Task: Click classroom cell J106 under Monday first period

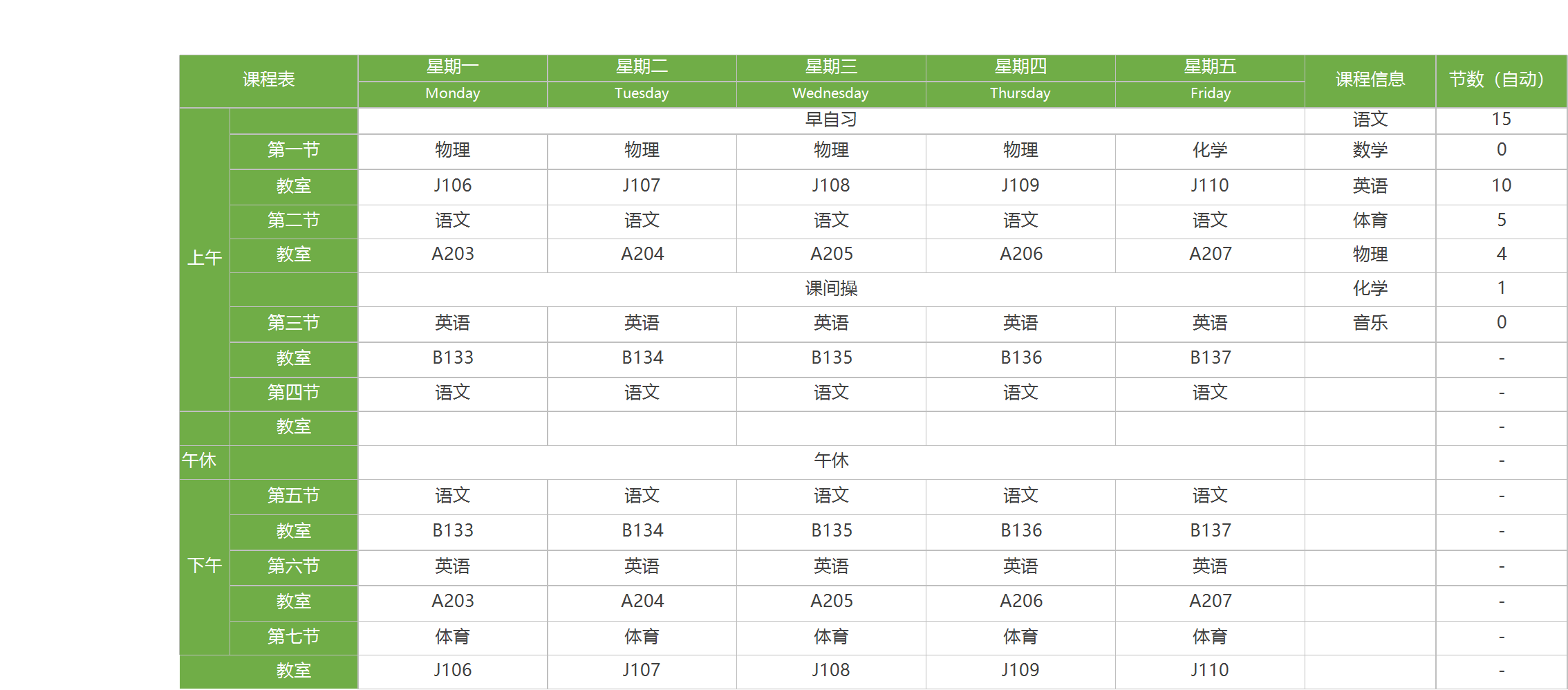Action: pyautogui.click(x=453, y=187)
